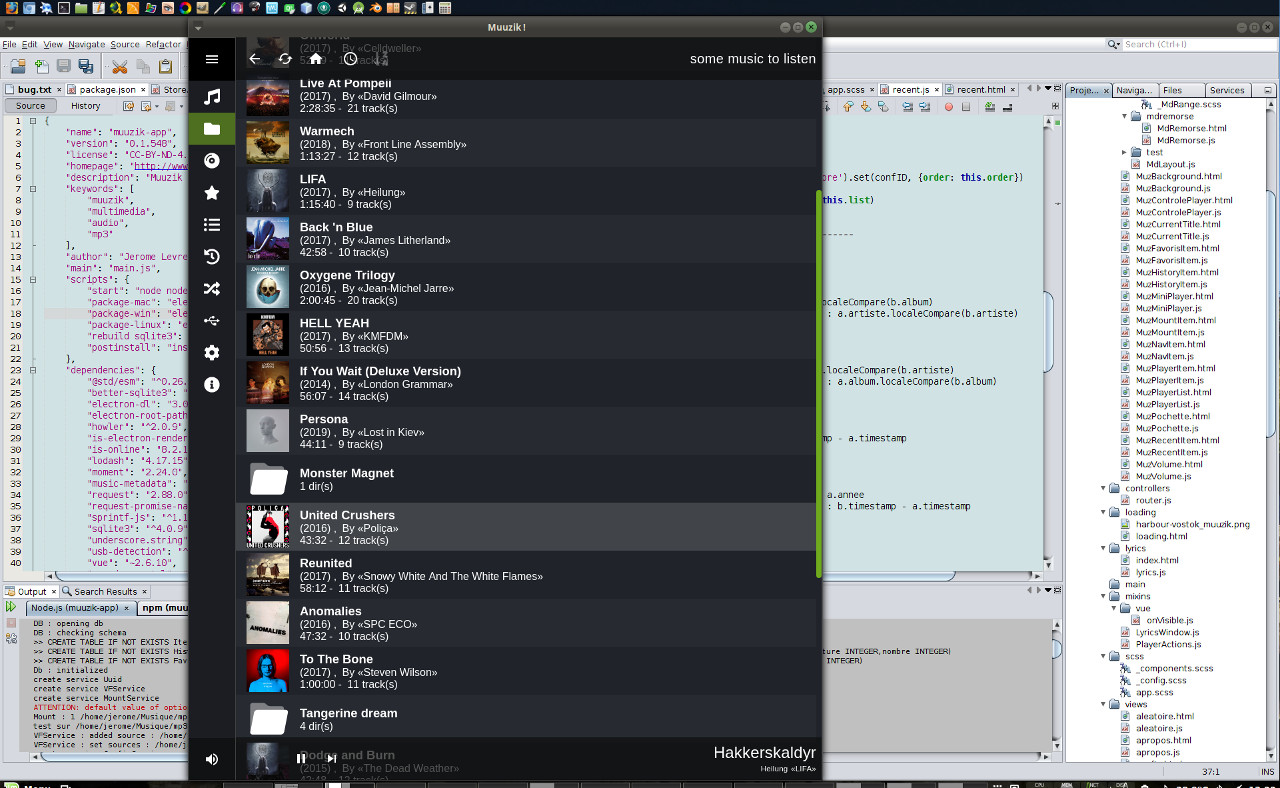The width and height of the screenshot is (1280, 788).
Task: Go to home in Muuzik toolbar
Action: [x=316, y=59]
